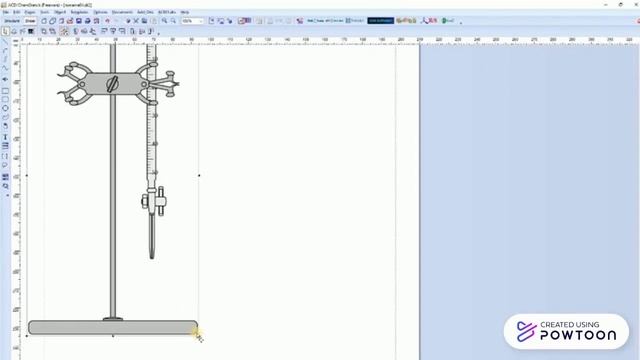This screenshot has width=640, height=360.
Task: Click the Copy icon
Action: click(144, 21)
